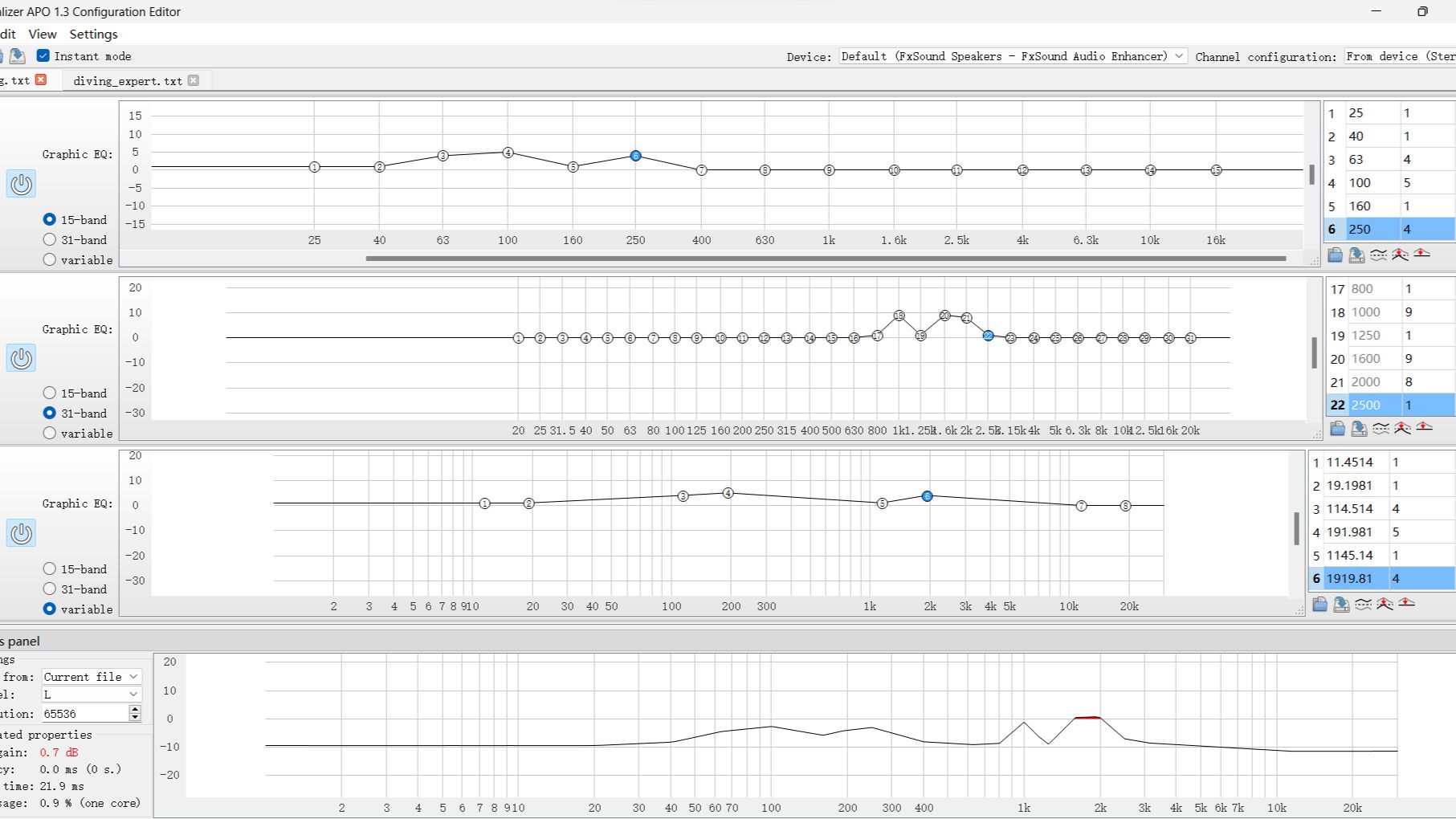Toggle power button of the 15-band Graphic EQ
Viewport: 1456px width, 819px height.
point(21,184)
